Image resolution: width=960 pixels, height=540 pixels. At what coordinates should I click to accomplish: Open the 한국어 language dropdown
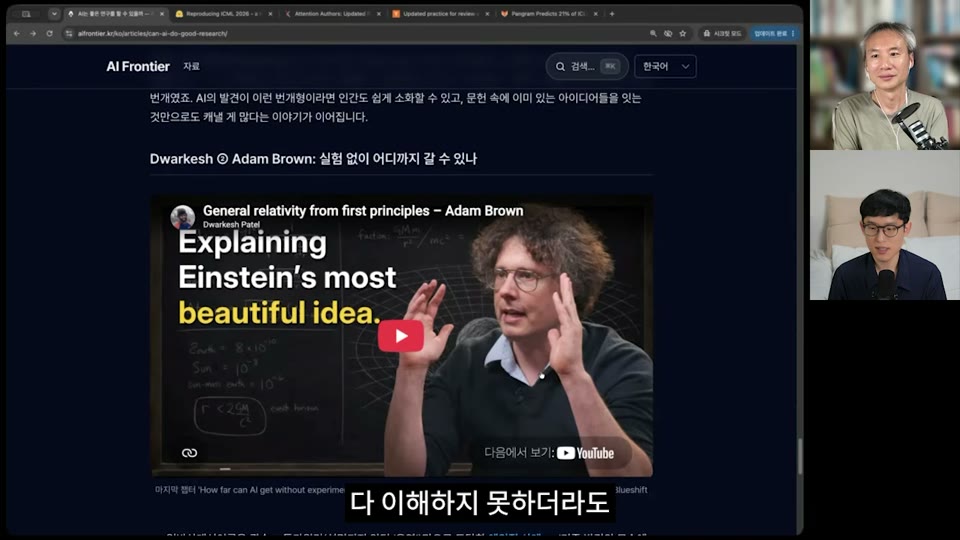click(x=665, y=66)
